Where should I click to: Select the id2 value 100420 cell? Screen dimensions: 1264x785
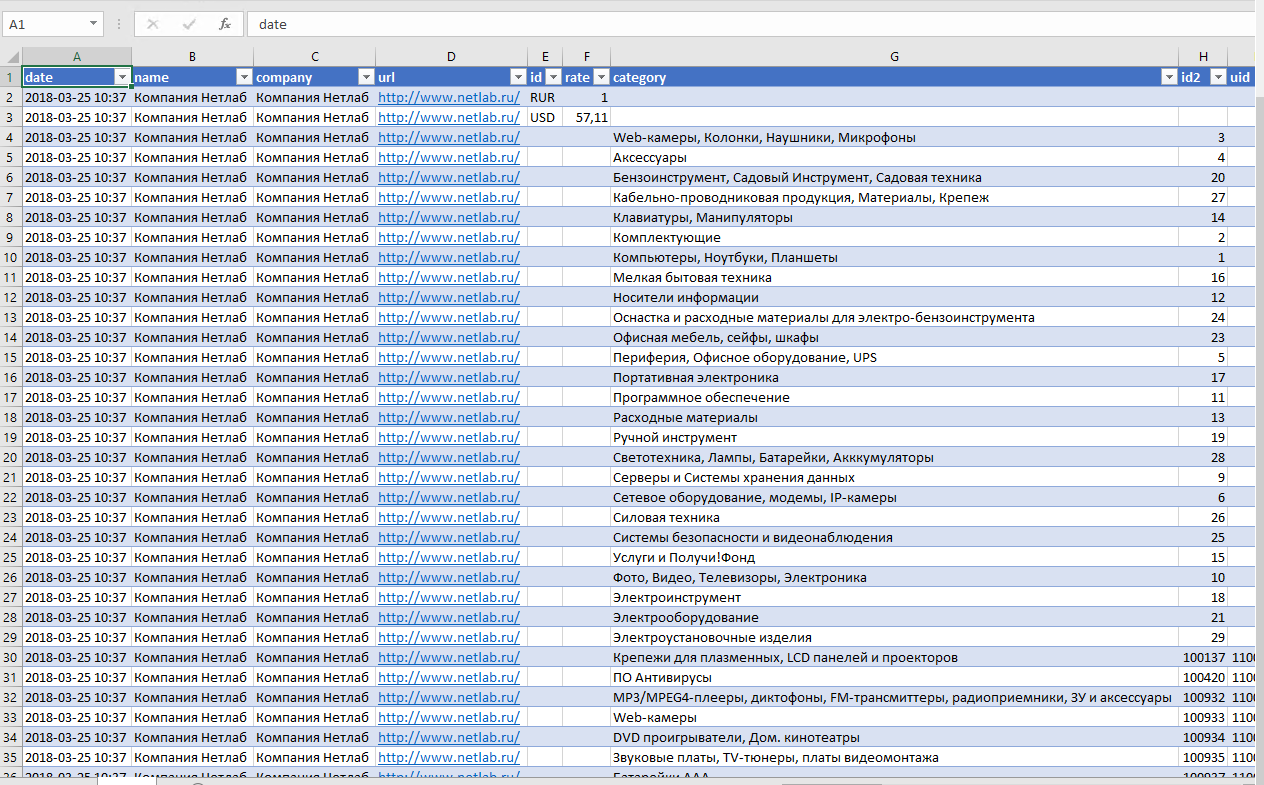click(x=1203, y=677)
